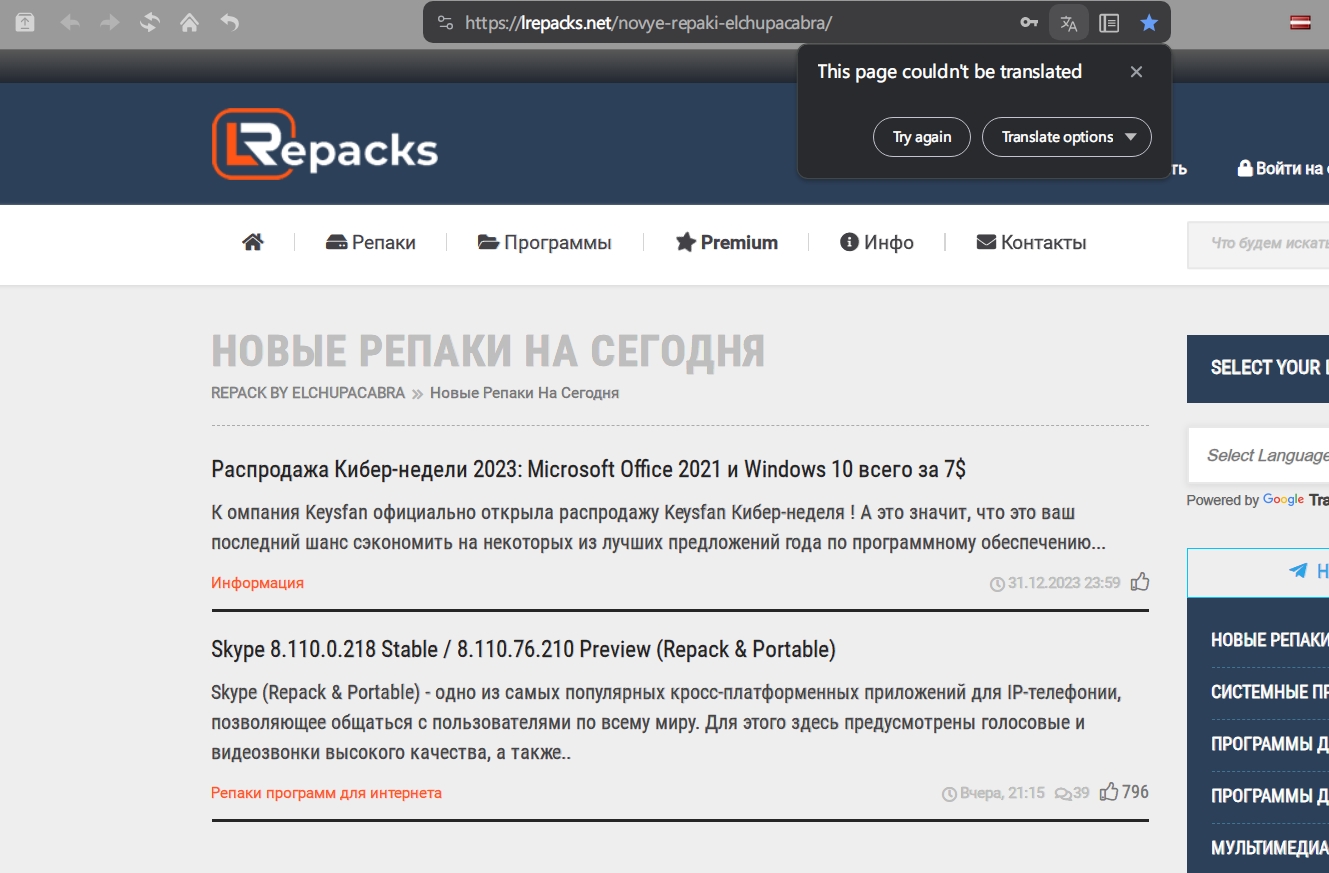Click the Вчера, 21:15 timestamp
1329x873 pixels.
pos(1002,793)
